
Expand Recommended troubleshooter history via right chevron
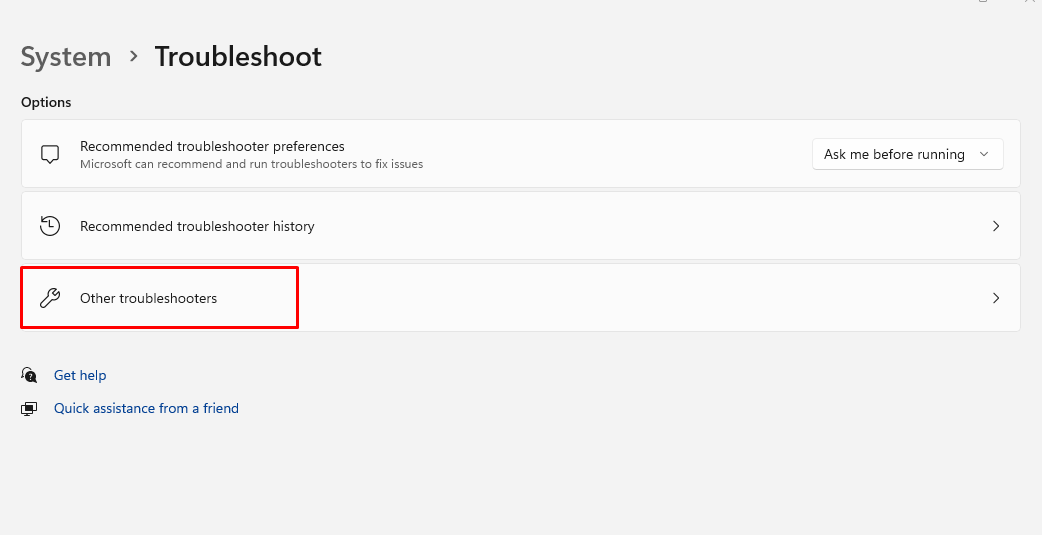tap(995, 226)
